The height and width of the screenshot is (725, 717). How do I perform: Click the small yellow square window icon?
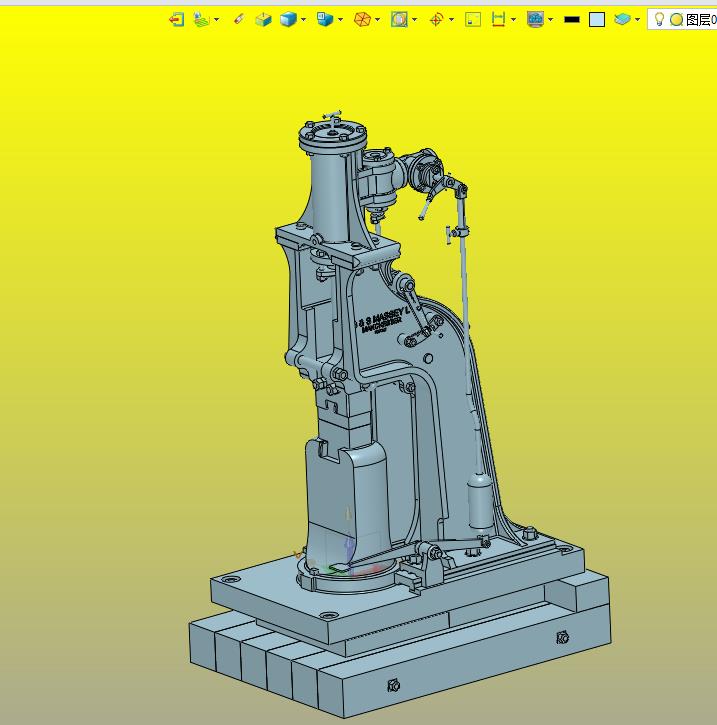(473, 19)
